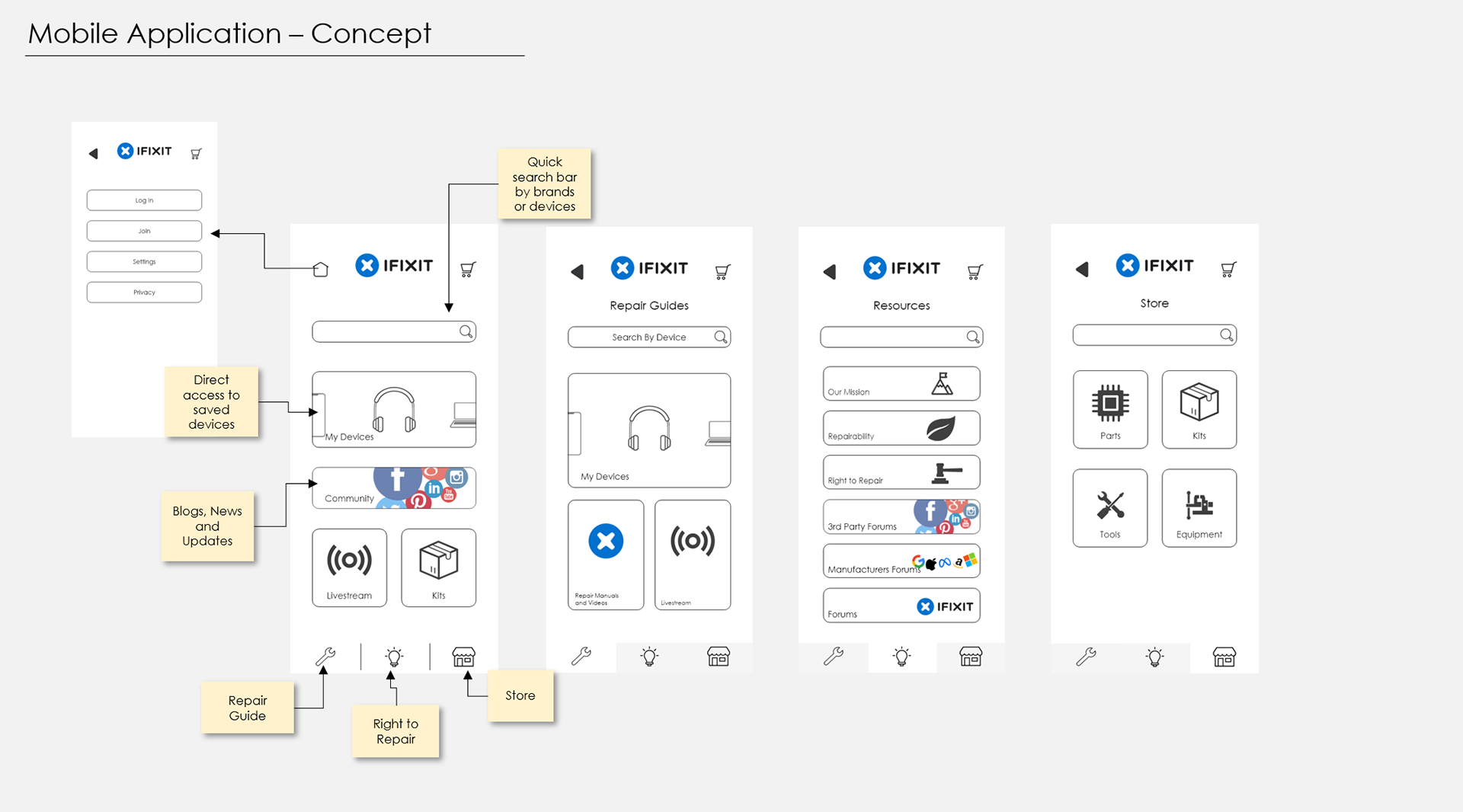
Task: Open the Our Mission item
Action: 901,383
